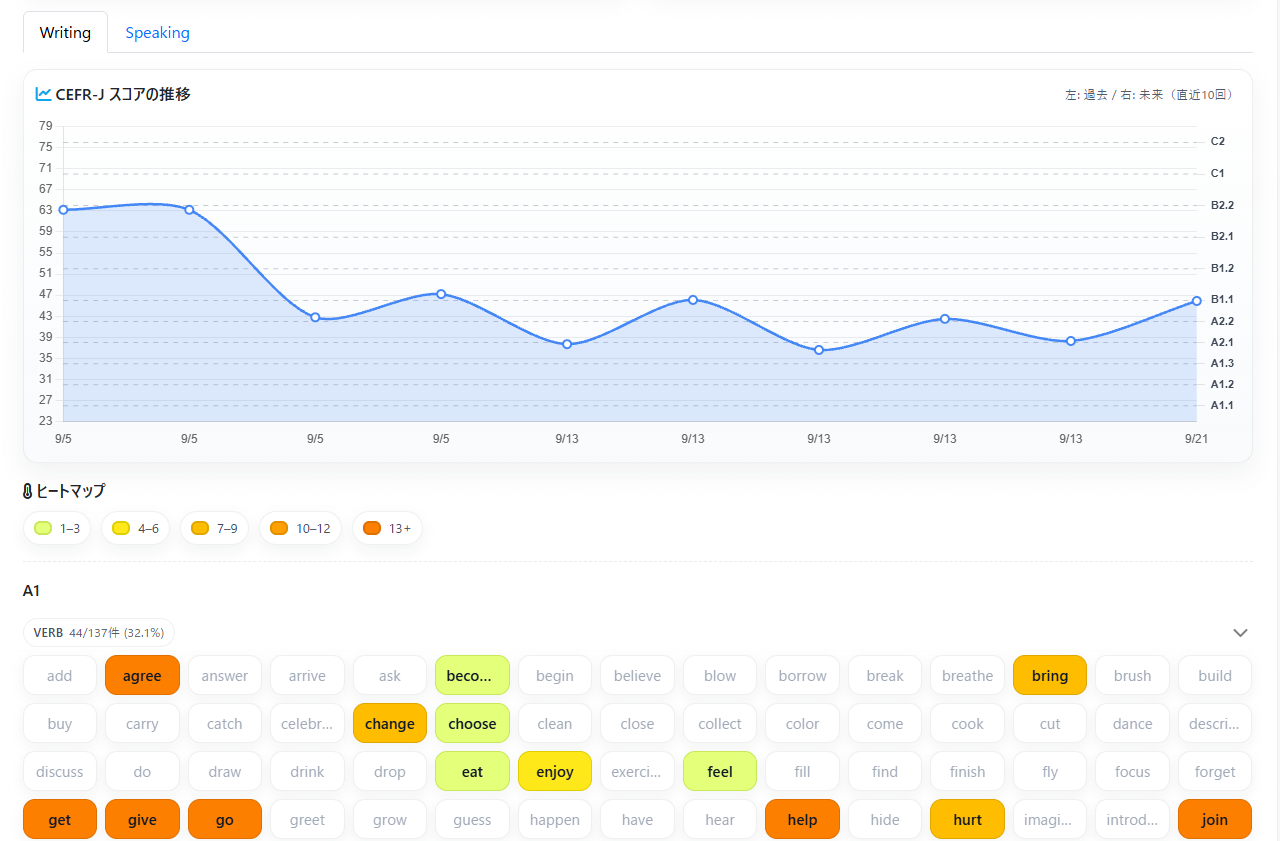Click the "happen" verb chip
The image size is (1280, 841).
(555, 820)
